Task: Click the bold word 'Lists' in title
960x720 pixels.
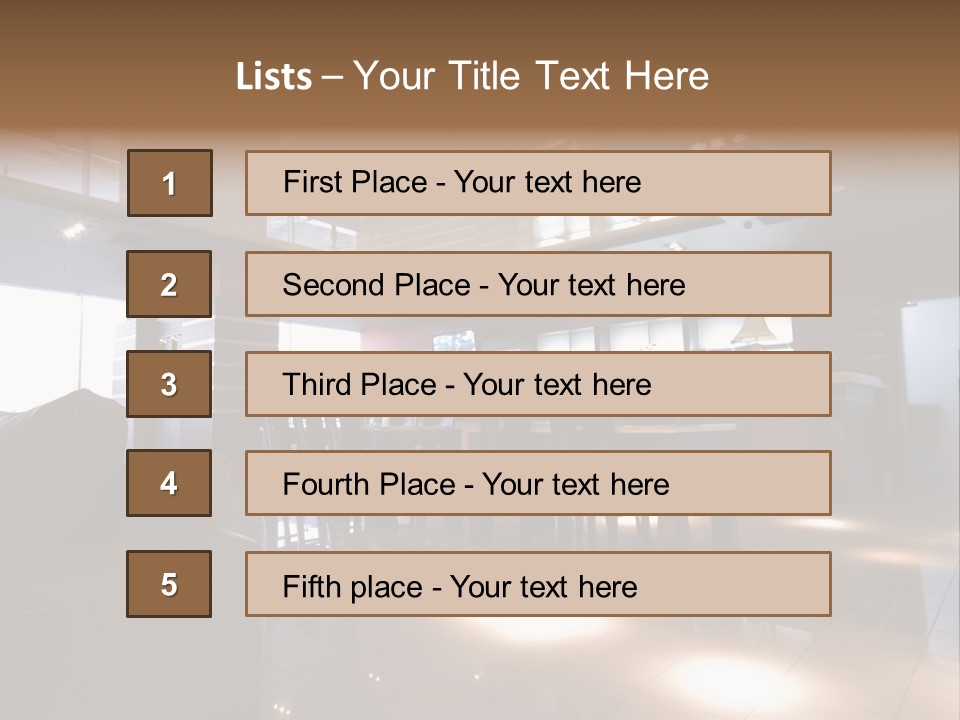Action: [x=274, y=76]
